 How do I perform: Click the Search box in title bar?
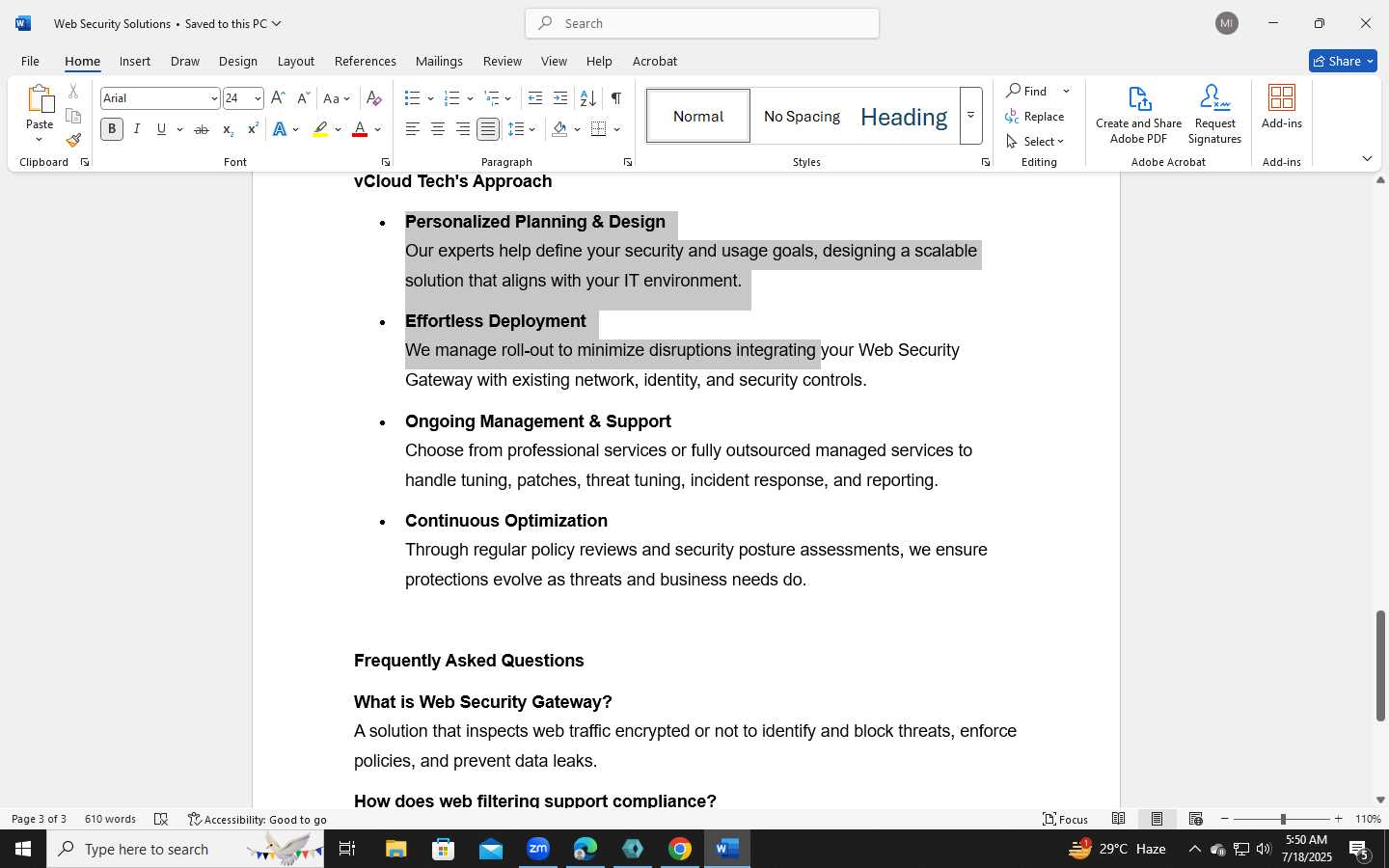702,23
